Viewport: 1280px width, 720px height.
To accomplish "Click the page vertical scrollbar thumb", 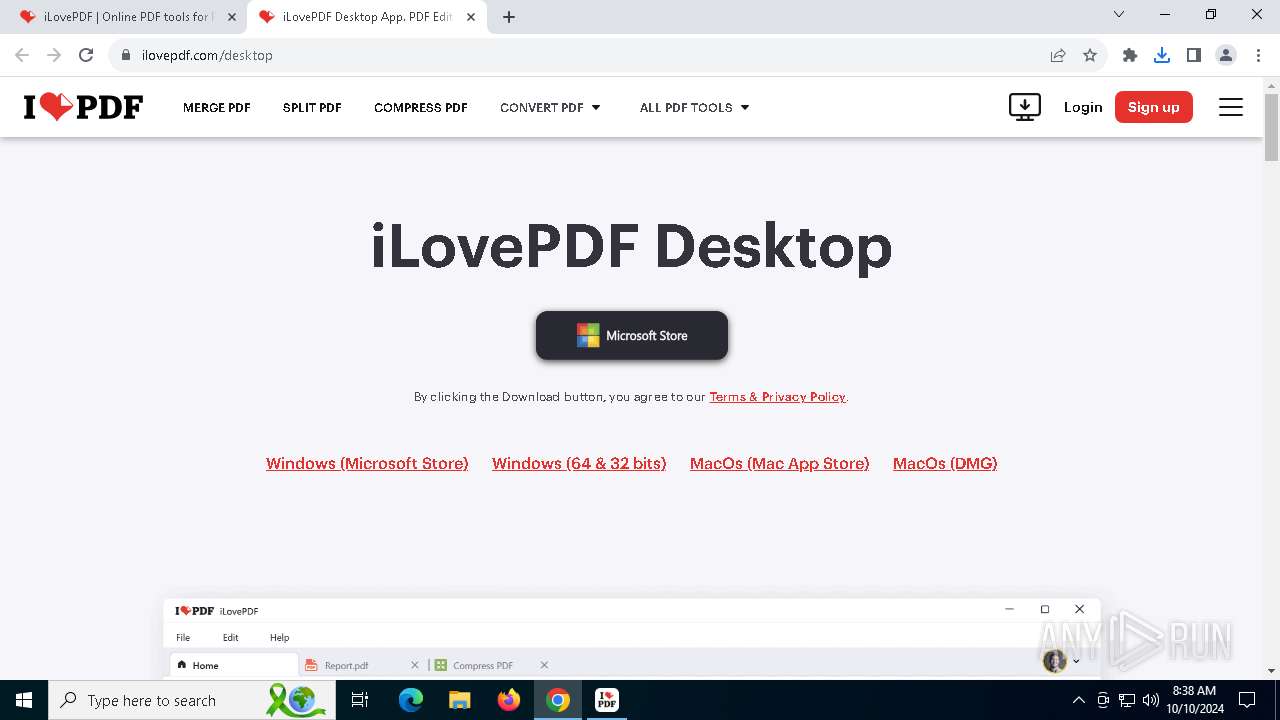I will pyautogui.click(x=1271, y=128).
